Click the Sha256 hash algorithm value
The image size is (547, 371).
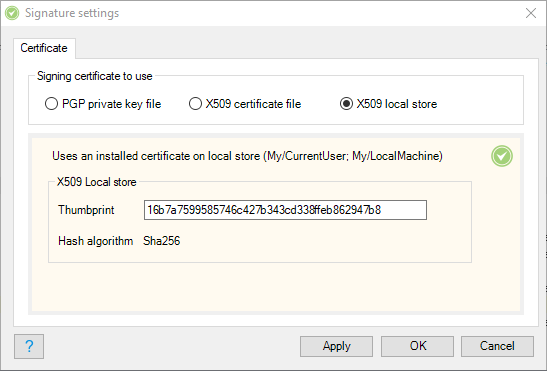[162, 241]
